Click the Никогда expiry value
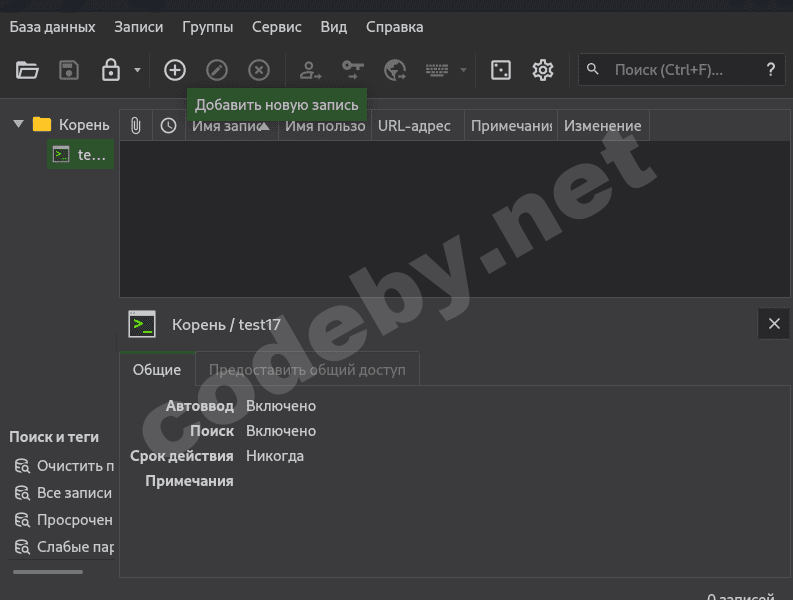This screenshot has height=600, width=793. tap(275, 456)
